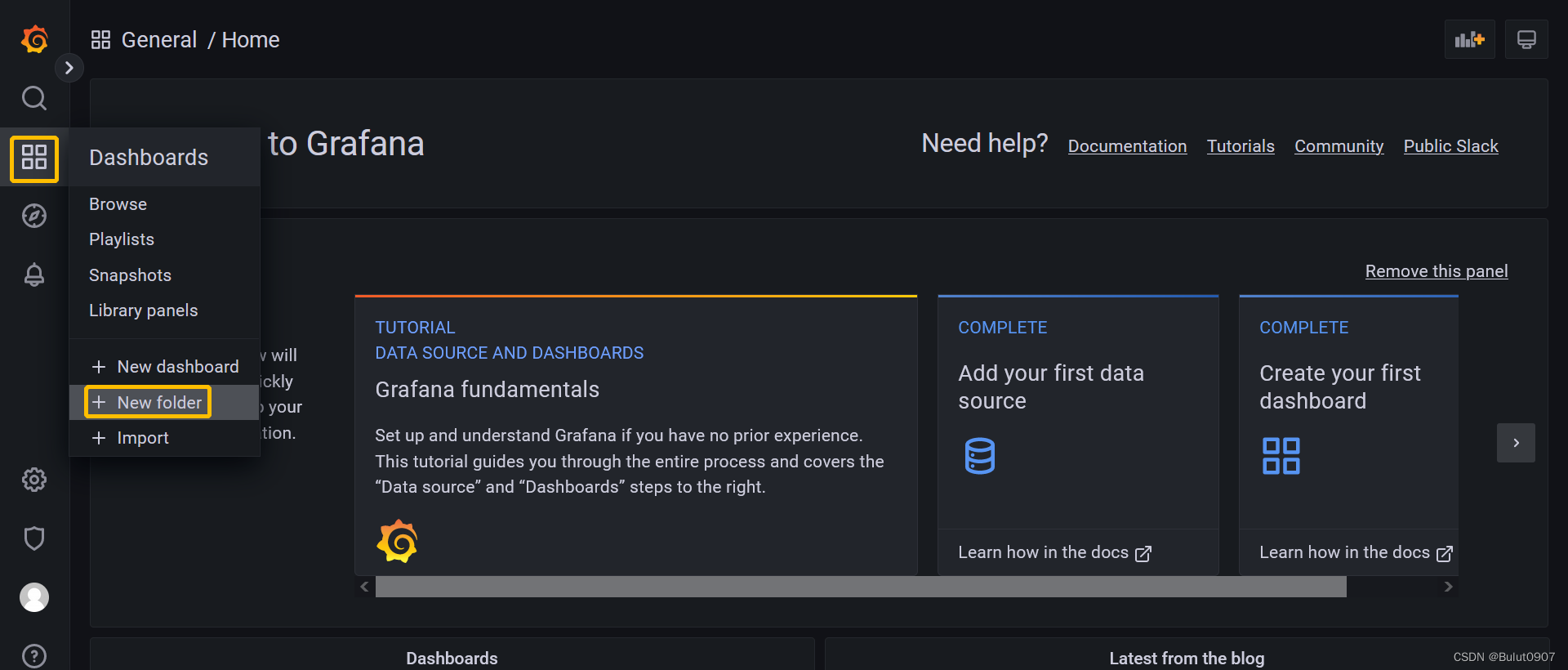This screenshot has width=1568, height=670.
Task: Click the plus icon beside Import
Action: click(x=99, y=438)
